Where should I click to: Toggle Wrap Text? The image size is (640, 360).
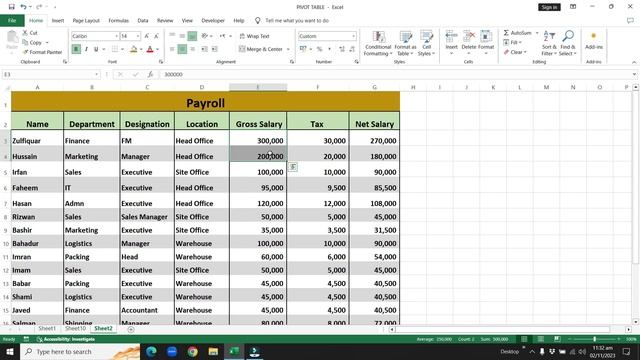tap(255, 36)
